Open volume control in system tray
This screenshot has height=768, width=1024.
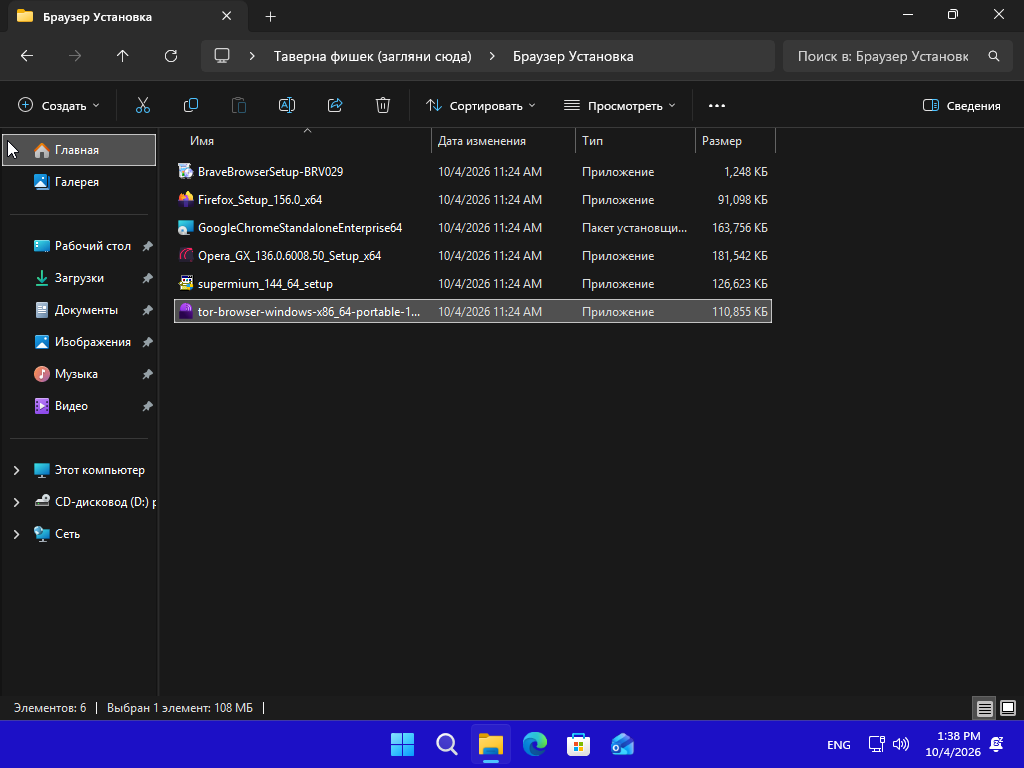click(x=901, y=744)
